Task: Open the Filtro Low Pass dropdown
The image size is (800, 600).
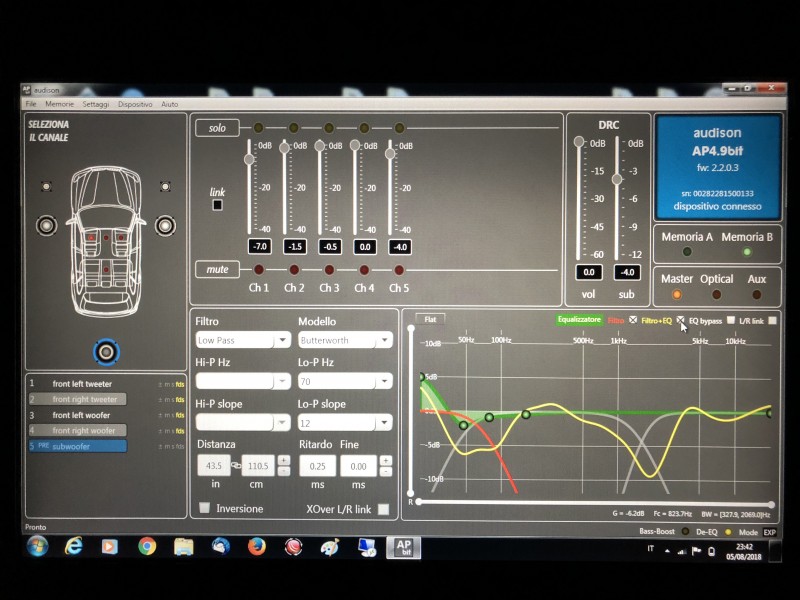Action: coord(243,340)
